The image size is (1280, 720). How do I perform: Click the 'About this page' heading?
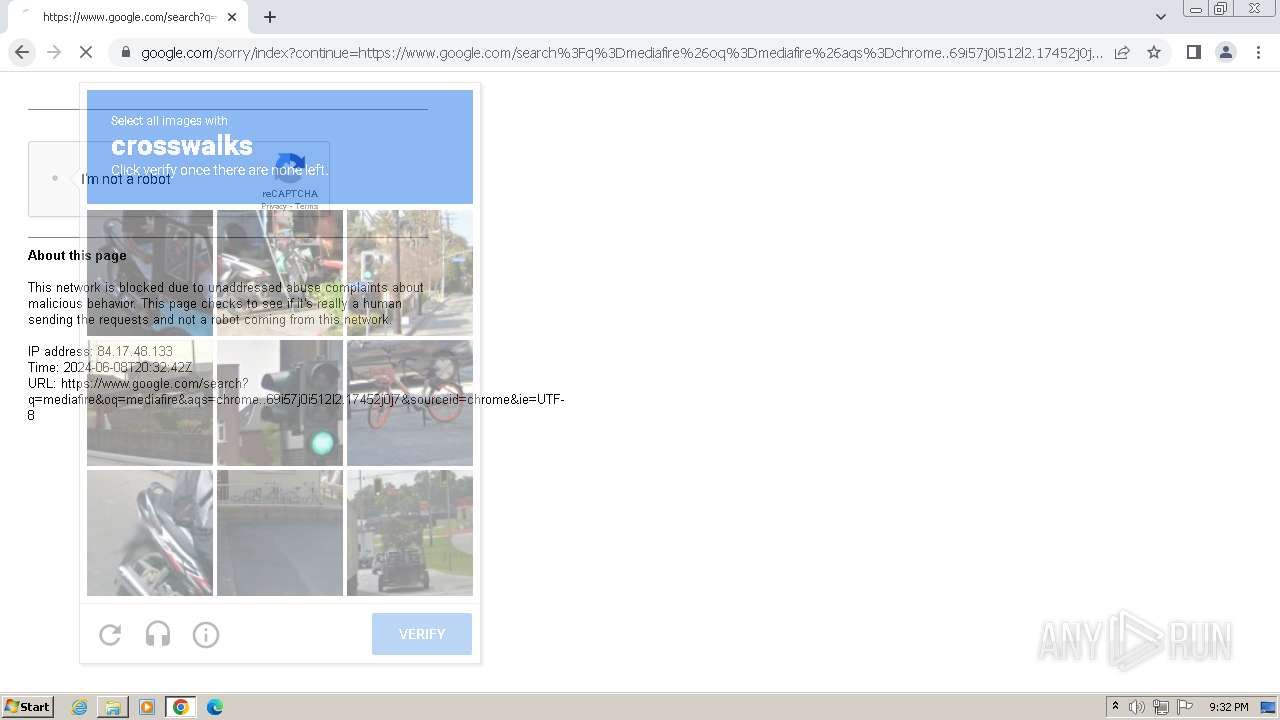(77, 255)
